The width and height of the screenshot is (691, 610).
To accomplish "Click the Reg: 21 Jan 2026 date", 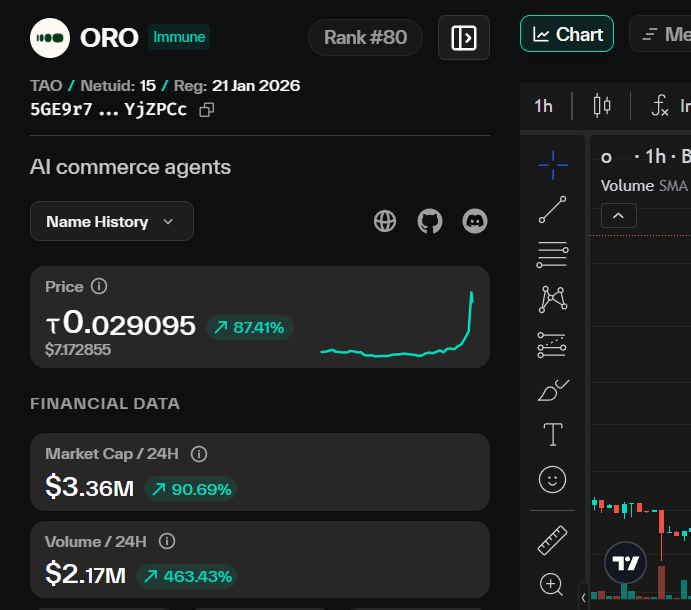I will click(237, 86).
